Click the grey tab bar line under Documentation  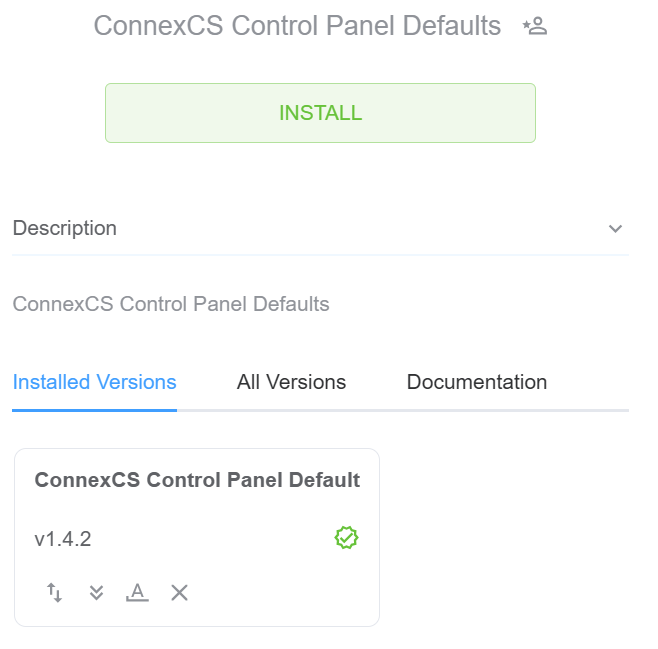point(477,410)
